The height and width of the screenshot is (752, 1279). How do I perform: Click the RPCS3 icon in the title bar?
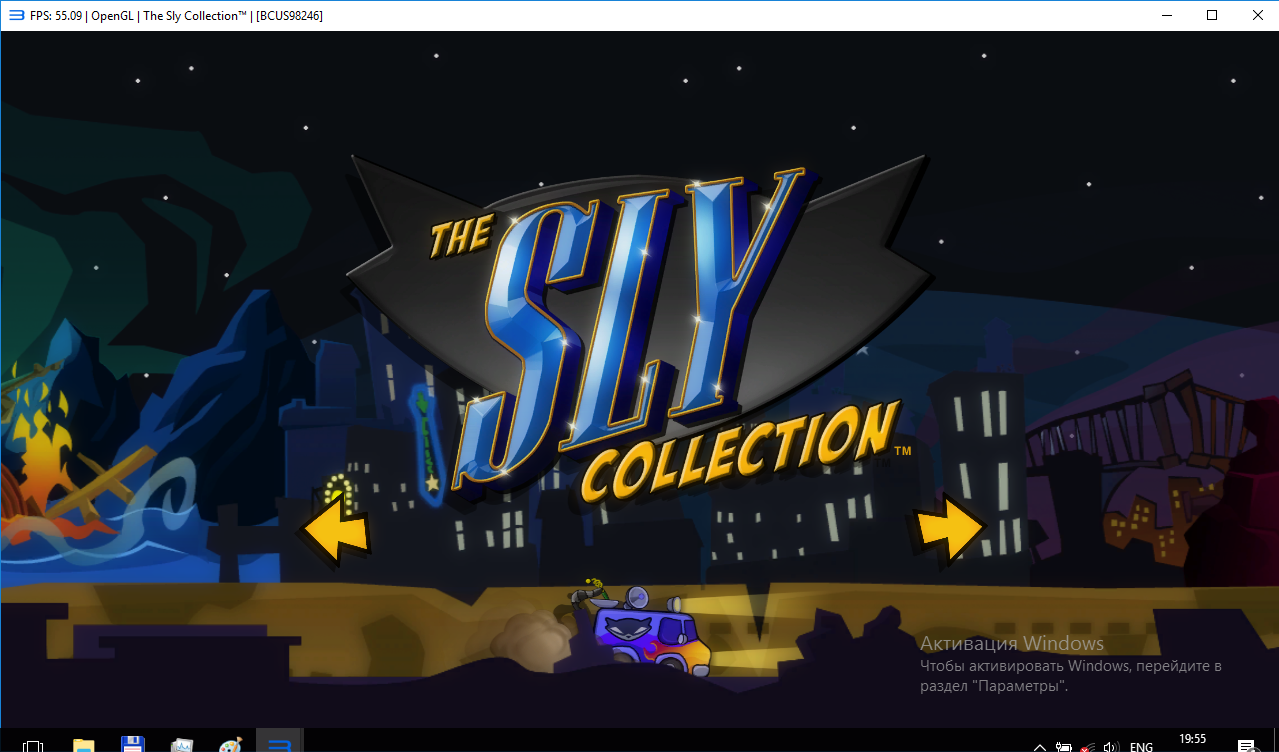point(16,15)
